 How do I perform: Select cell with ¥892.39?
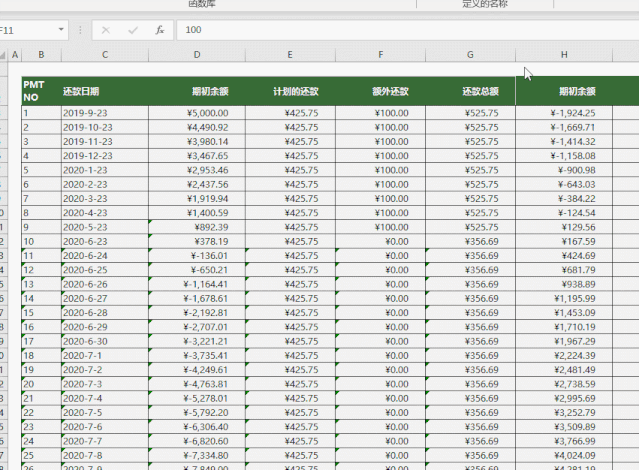tap(197, 227)
